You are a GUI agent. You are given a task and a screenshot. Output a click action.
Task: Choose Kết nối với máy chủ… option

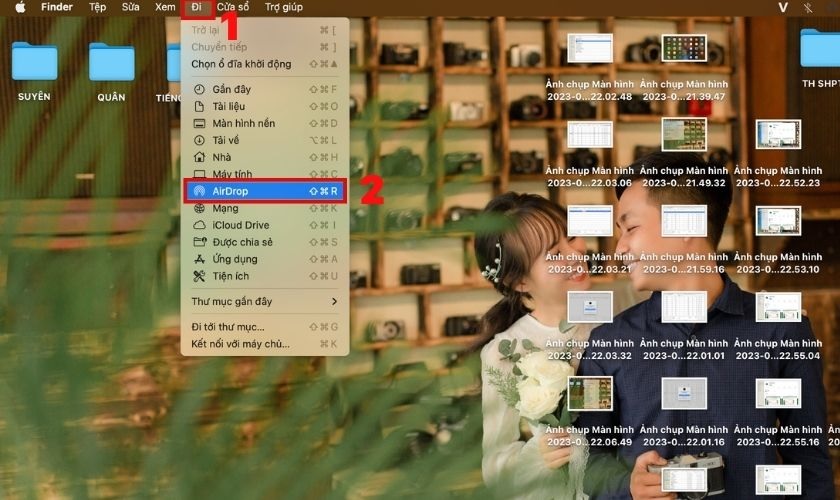(x=240, y=344)
